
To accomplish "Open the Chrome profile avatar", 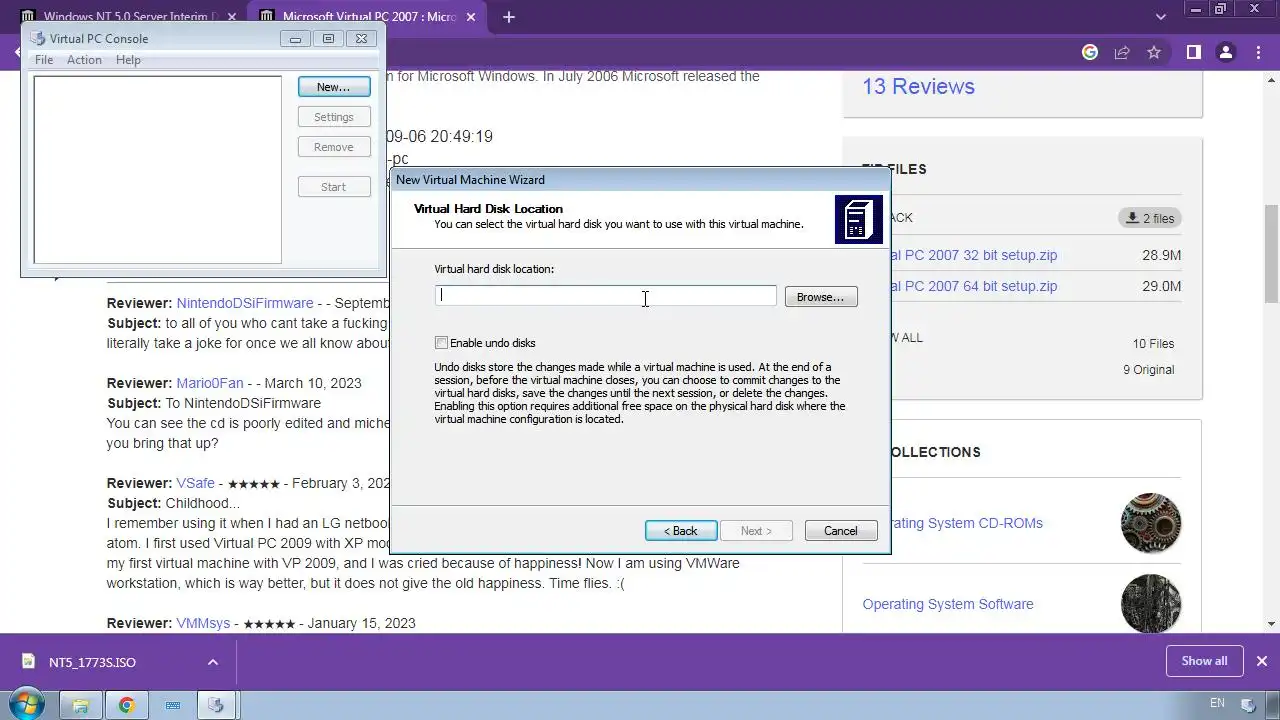I will [1225, 52].
